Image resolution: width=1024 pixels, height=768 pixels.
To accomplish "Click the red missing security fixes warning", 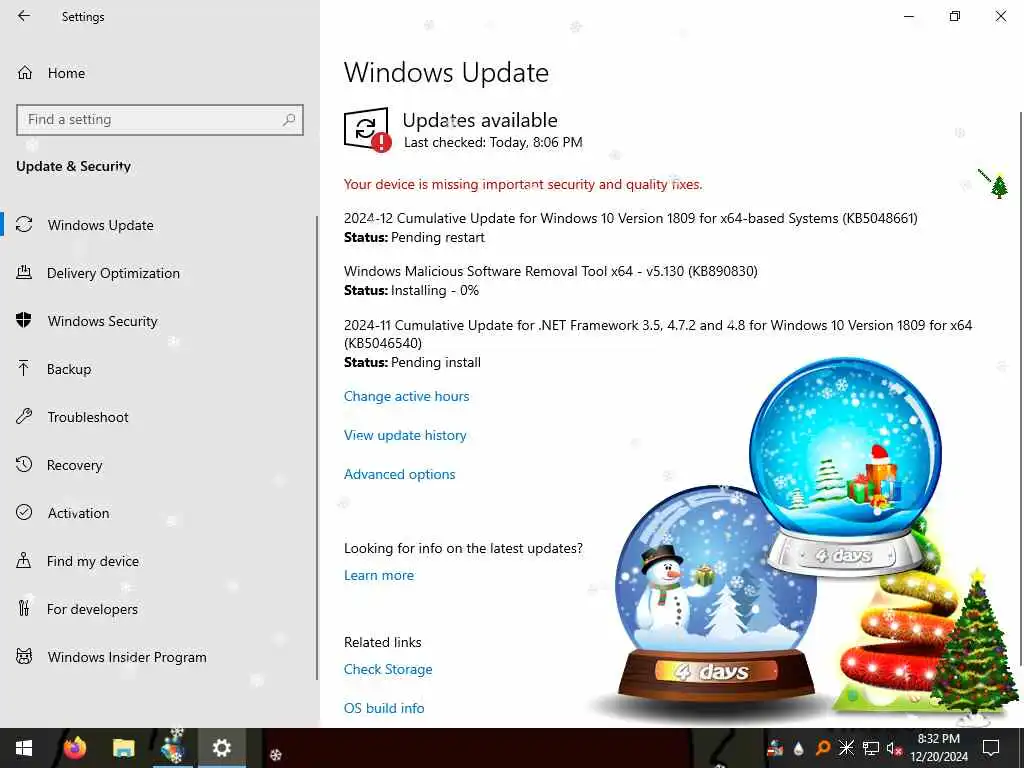I will (x=522, y=184).
